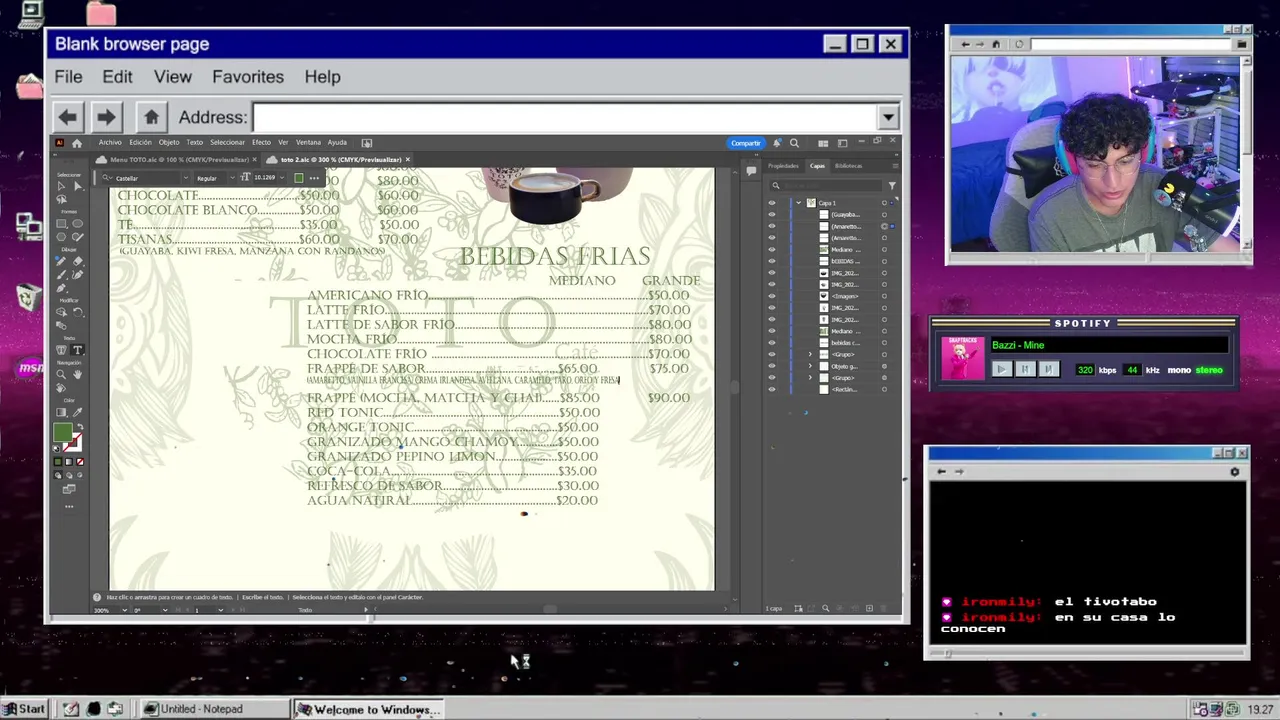
Task: Click the green fill swatch in text control bar
Action: pyautogui.click(x=299, y=178)
